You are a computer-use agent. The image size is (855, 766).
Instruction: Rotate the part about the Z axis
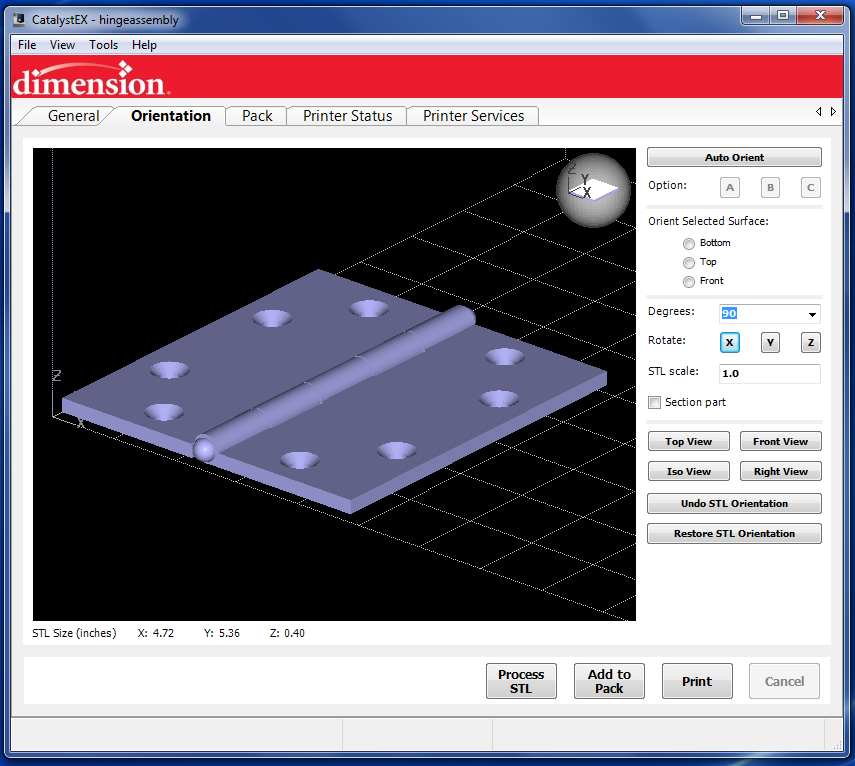(x=810, y=342)
